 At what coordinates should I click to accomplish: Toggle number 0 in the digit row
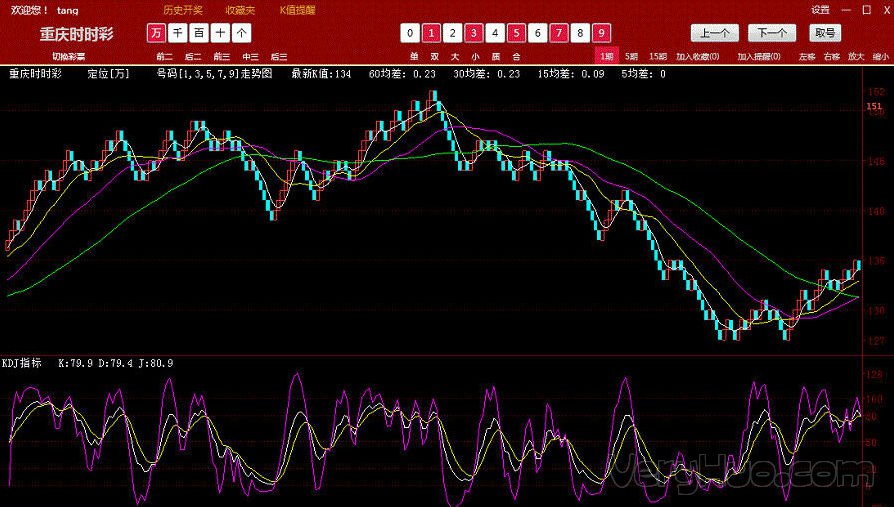coord(409,33)
